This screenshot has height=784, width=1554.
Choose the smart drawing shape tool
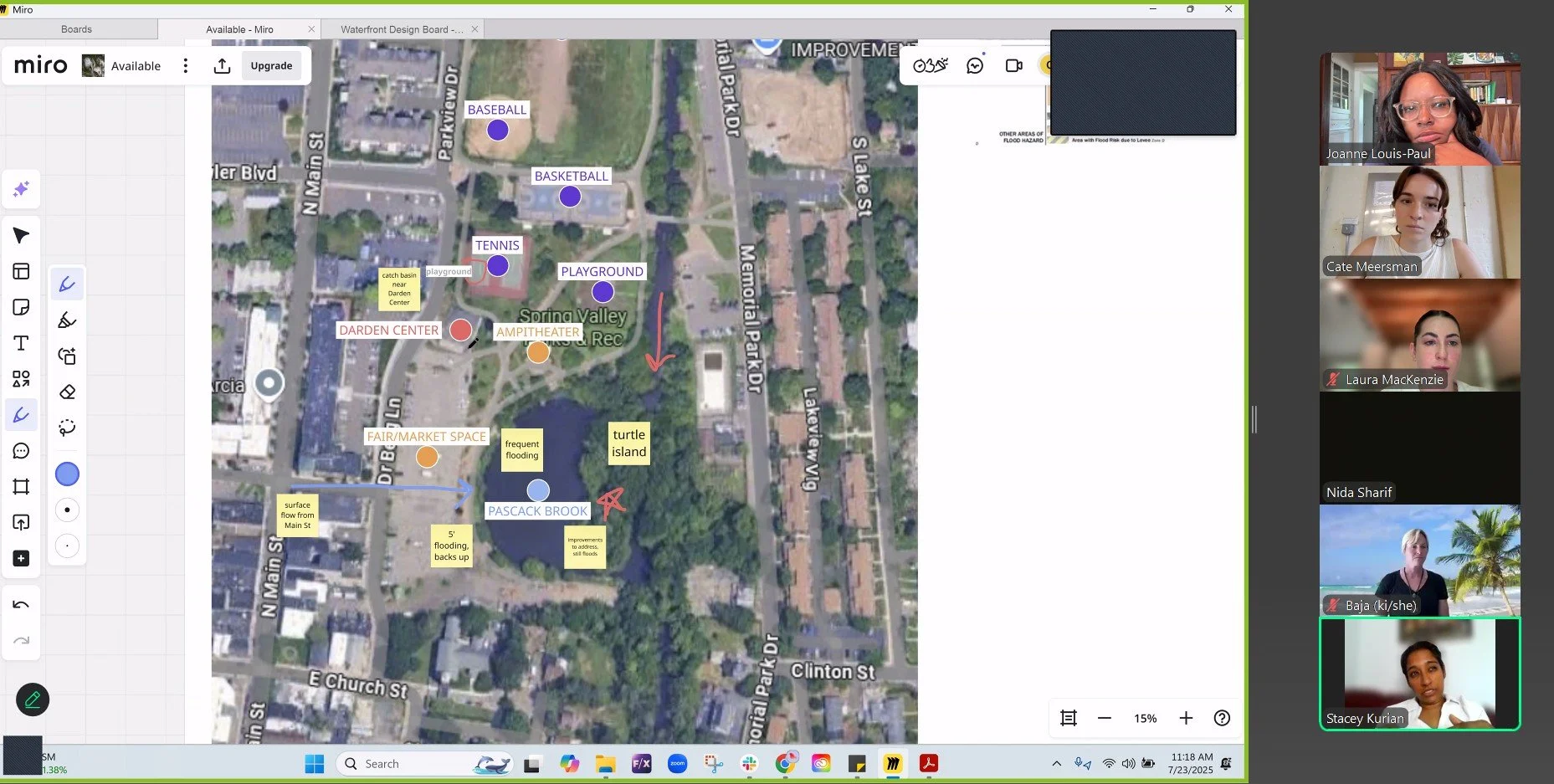[x=67, y=356]
